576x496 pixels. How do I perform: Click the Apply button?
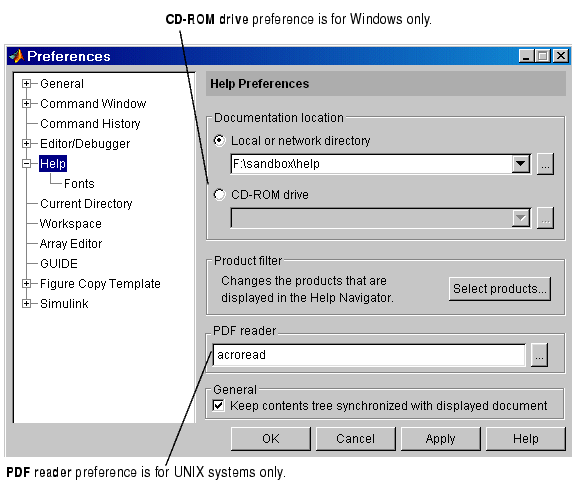click(x=440, y=439)
